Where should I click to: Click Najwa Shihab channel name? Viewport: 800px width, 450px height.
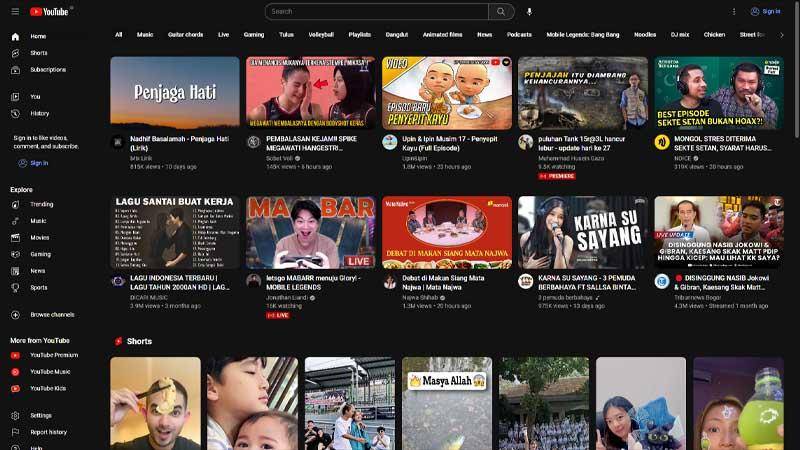pyautogui.click(x=420, y=297)
